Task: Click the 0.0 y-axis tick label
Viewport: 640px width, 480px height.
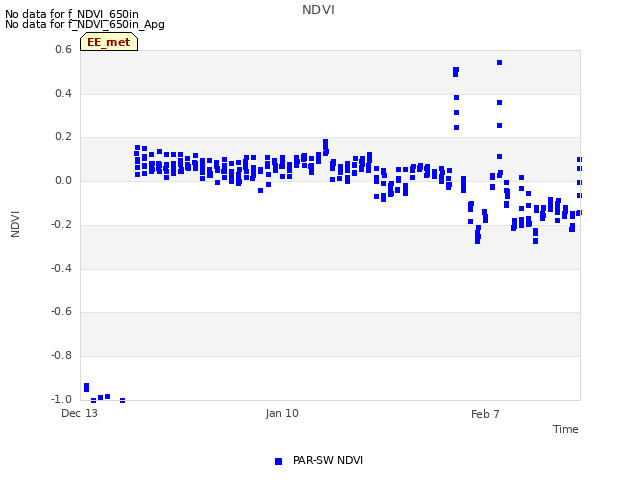Action: 63,180
